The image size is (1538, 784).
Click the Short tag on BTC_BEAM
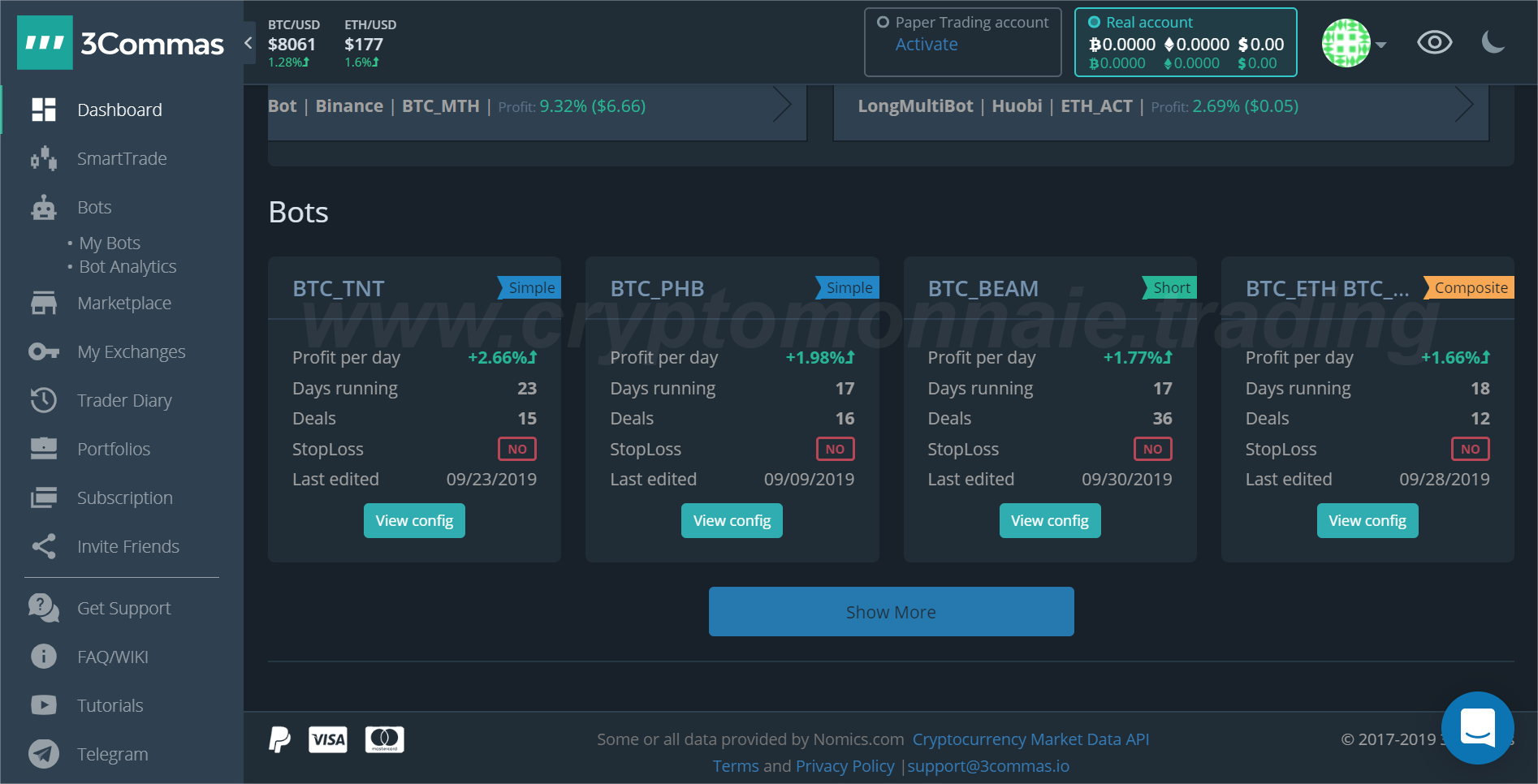(1169, 287)
